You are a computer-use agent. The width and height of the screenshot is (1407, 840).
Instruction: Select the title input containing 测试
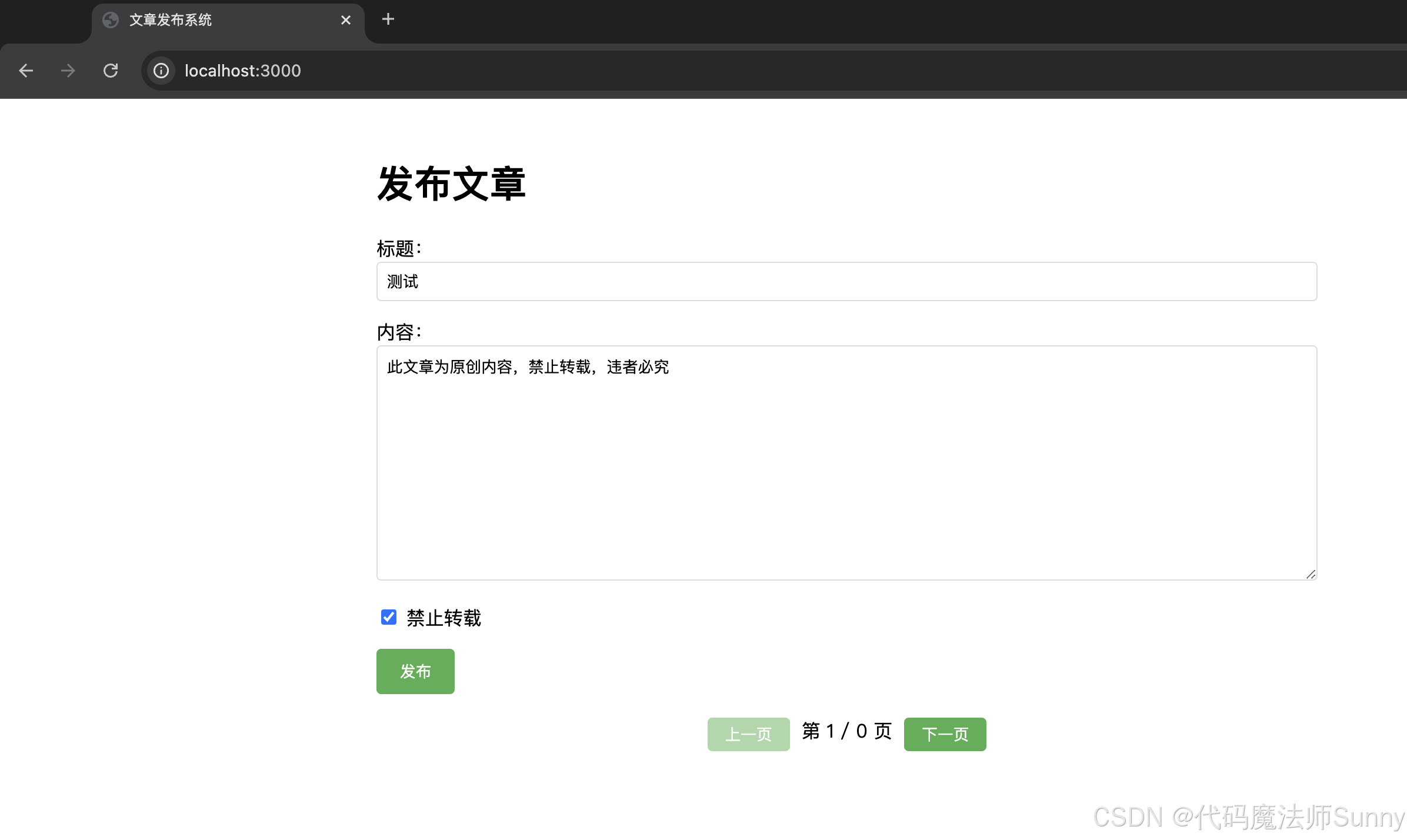[x=846, y=282]
